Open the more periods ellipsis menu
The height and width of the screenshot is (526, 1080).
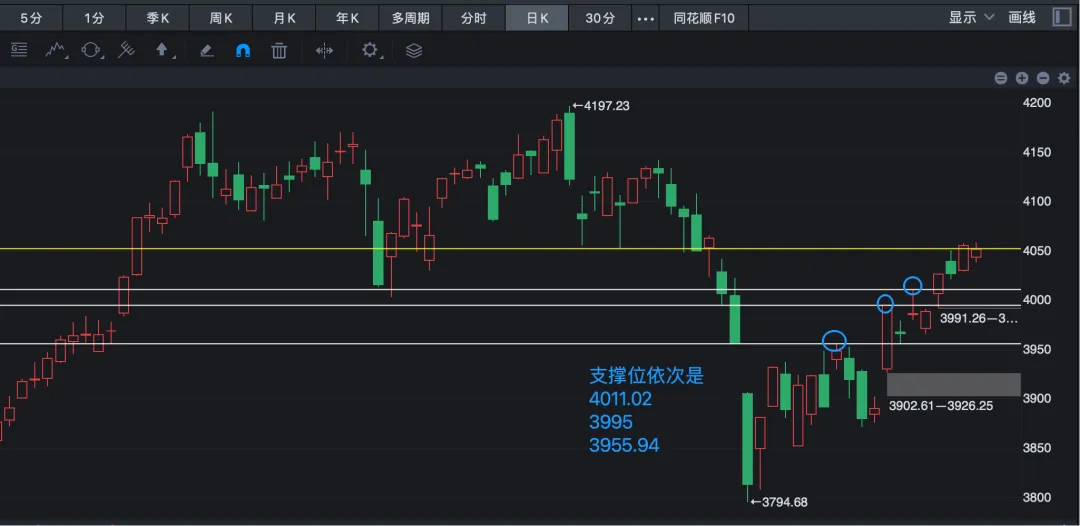645,19
